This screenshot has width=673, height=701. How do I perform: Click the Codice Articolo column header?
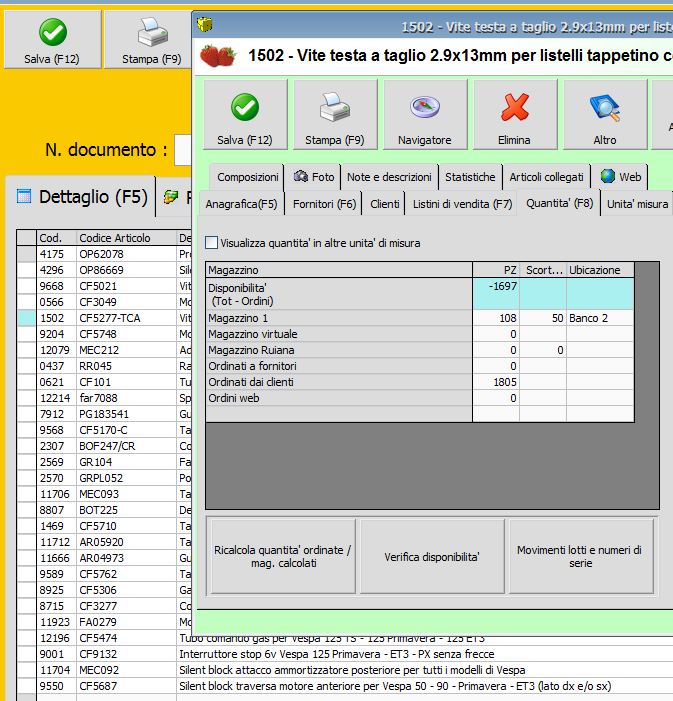pos(127,238)
